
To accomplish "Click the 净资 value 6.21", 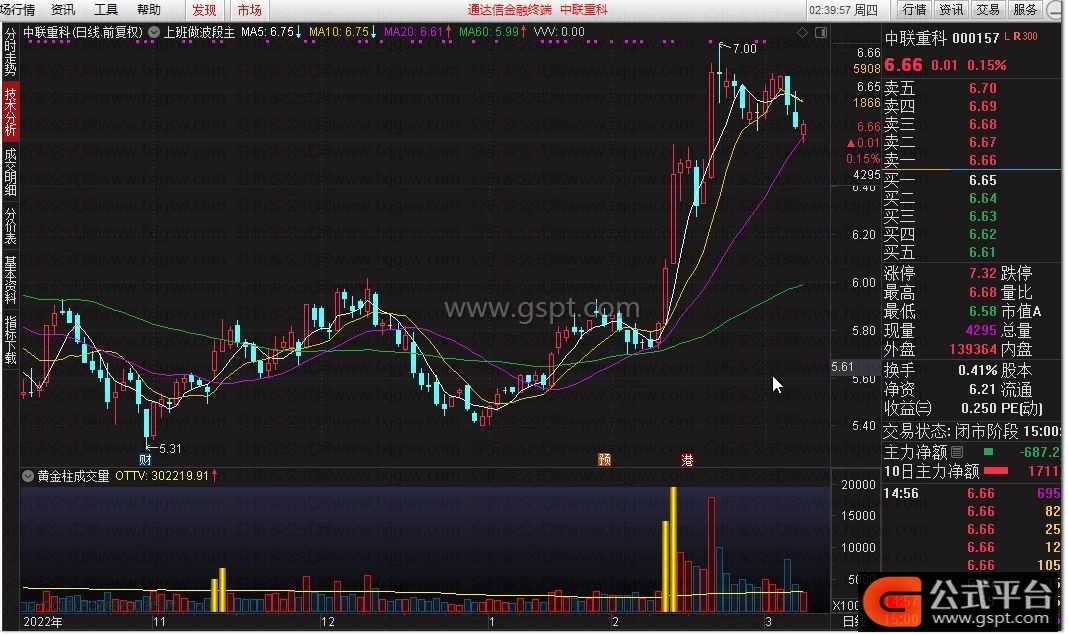I will [x=982, y=390].
